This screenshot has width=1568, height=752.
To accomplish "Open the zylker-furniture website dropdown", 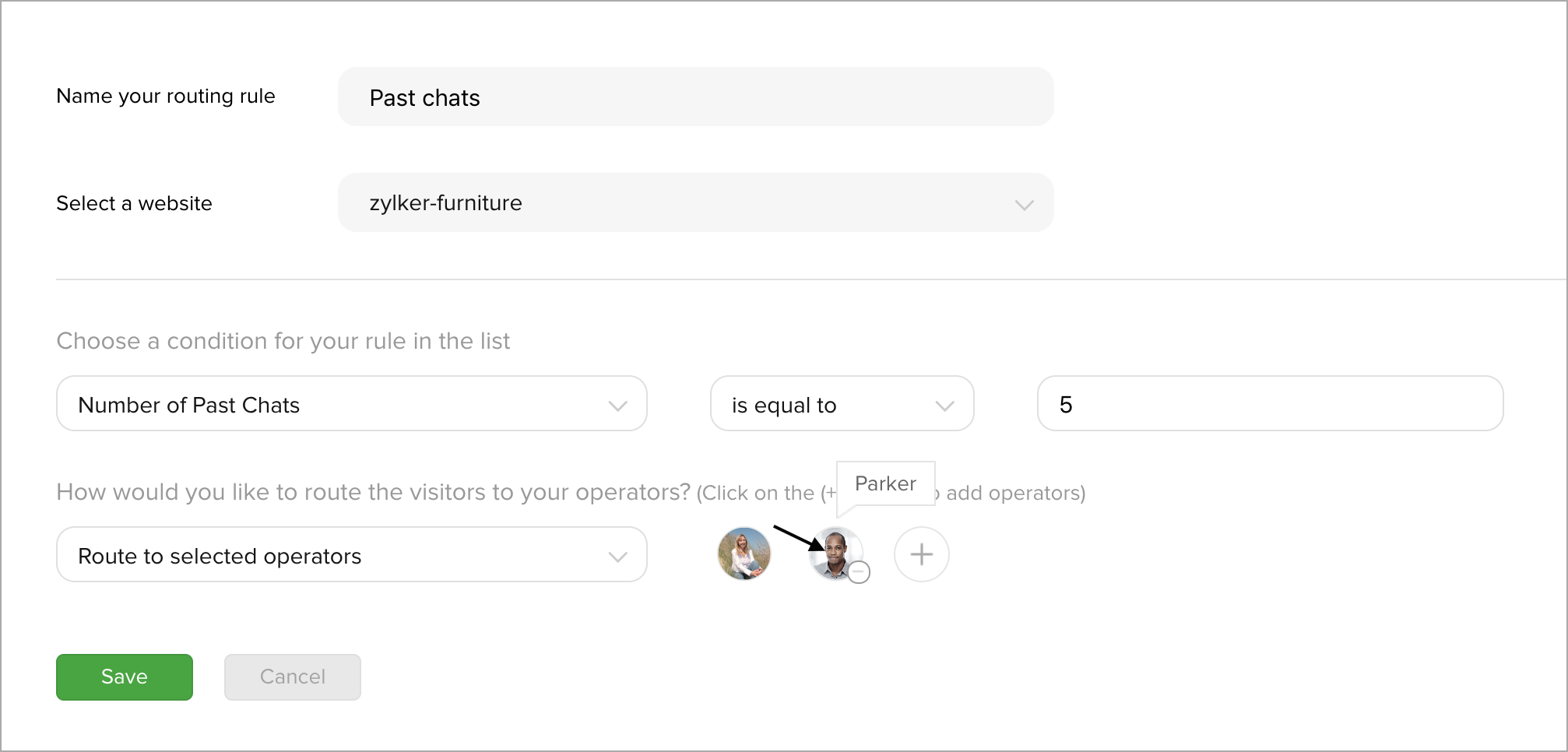I will 695,202.
